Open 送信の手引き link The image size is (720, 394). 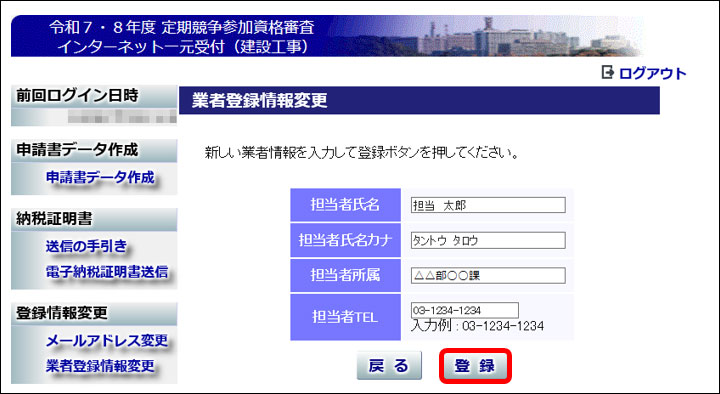[x=86, y=246]
